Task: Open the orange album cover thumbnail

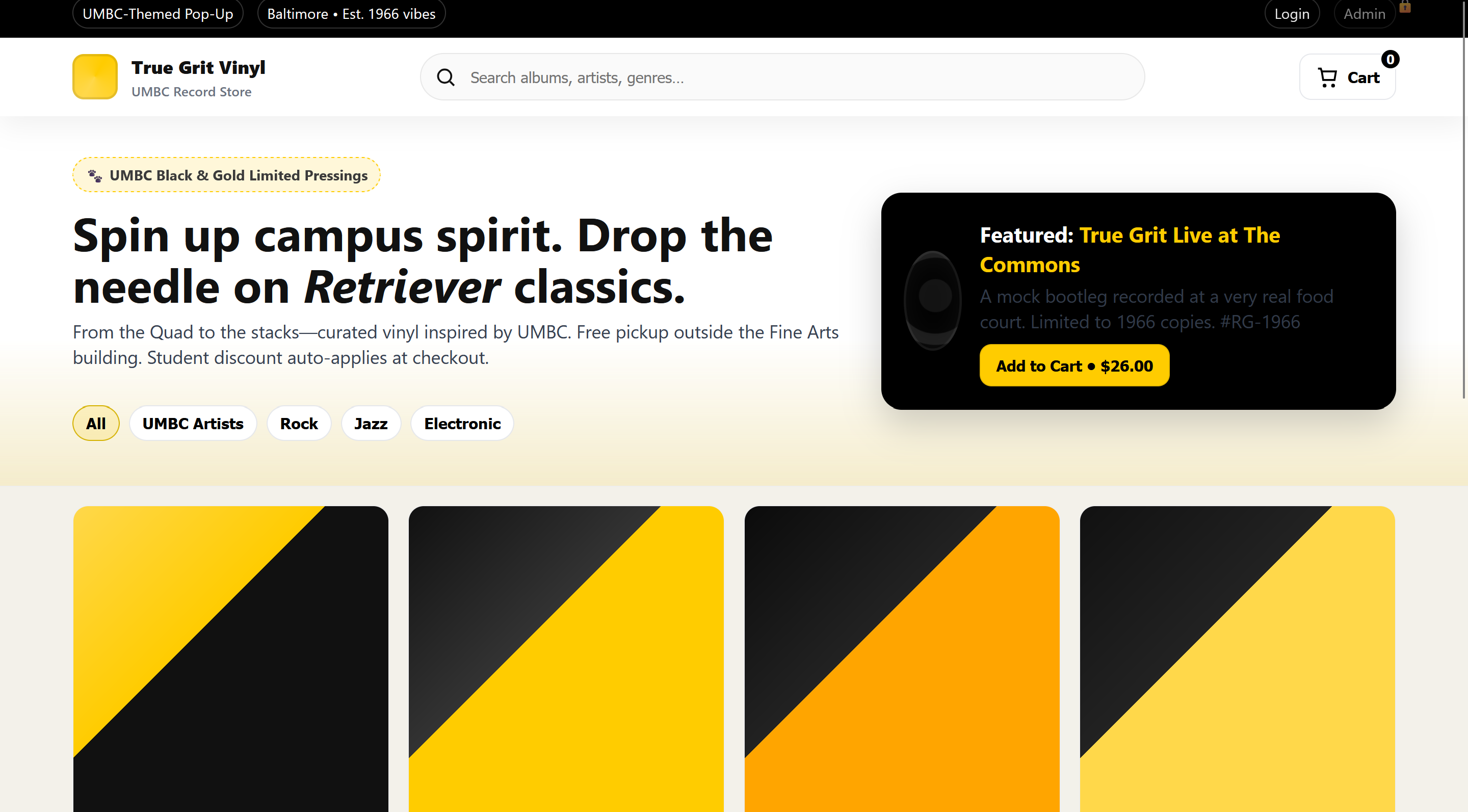Action: point(902,658)
